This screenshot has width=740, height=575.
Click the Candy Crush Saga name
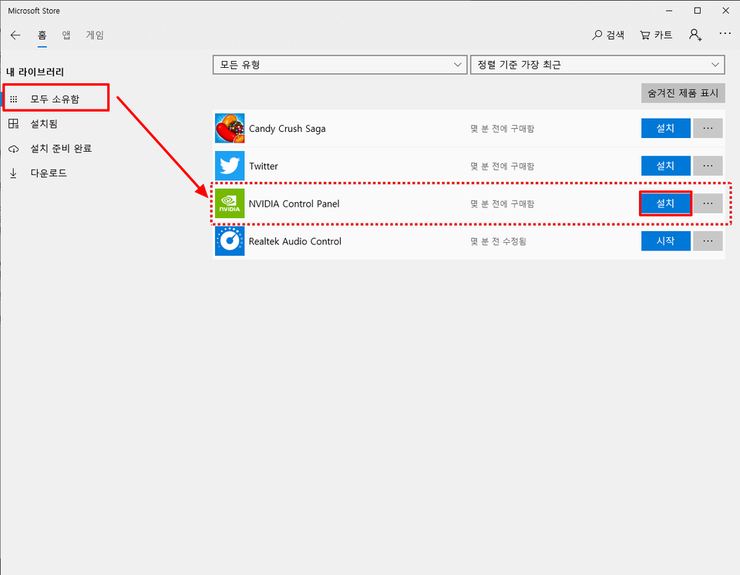tap(287, 128)
